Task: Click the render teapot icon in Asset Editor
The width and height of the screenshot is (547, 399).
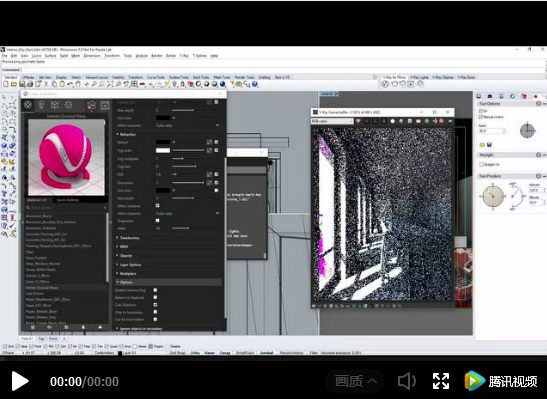Action: [x=91, y=105]
